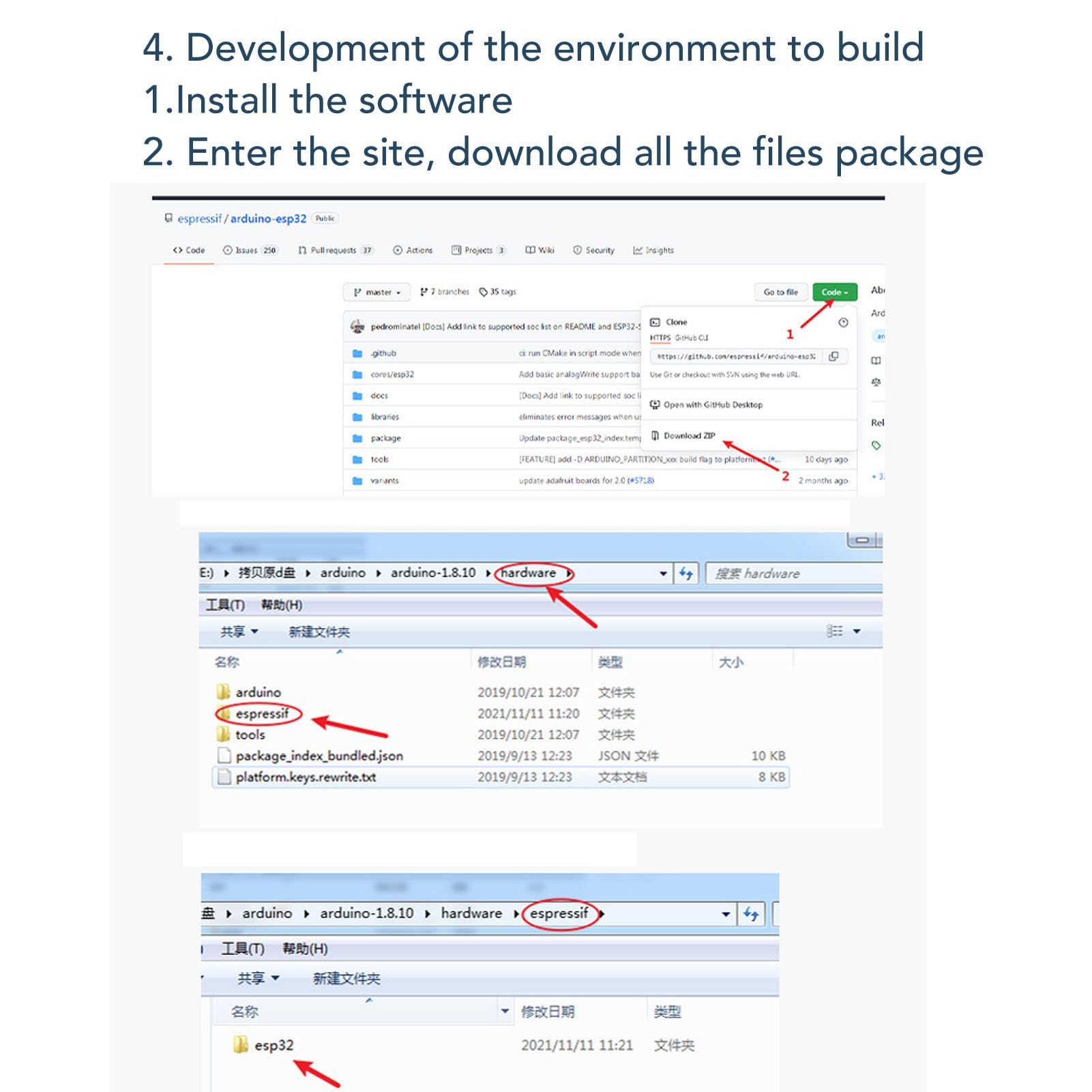This screenshot has height=1092, width=1092.
Task: Select the esp32 folder
Action: tap(263, 1045)
